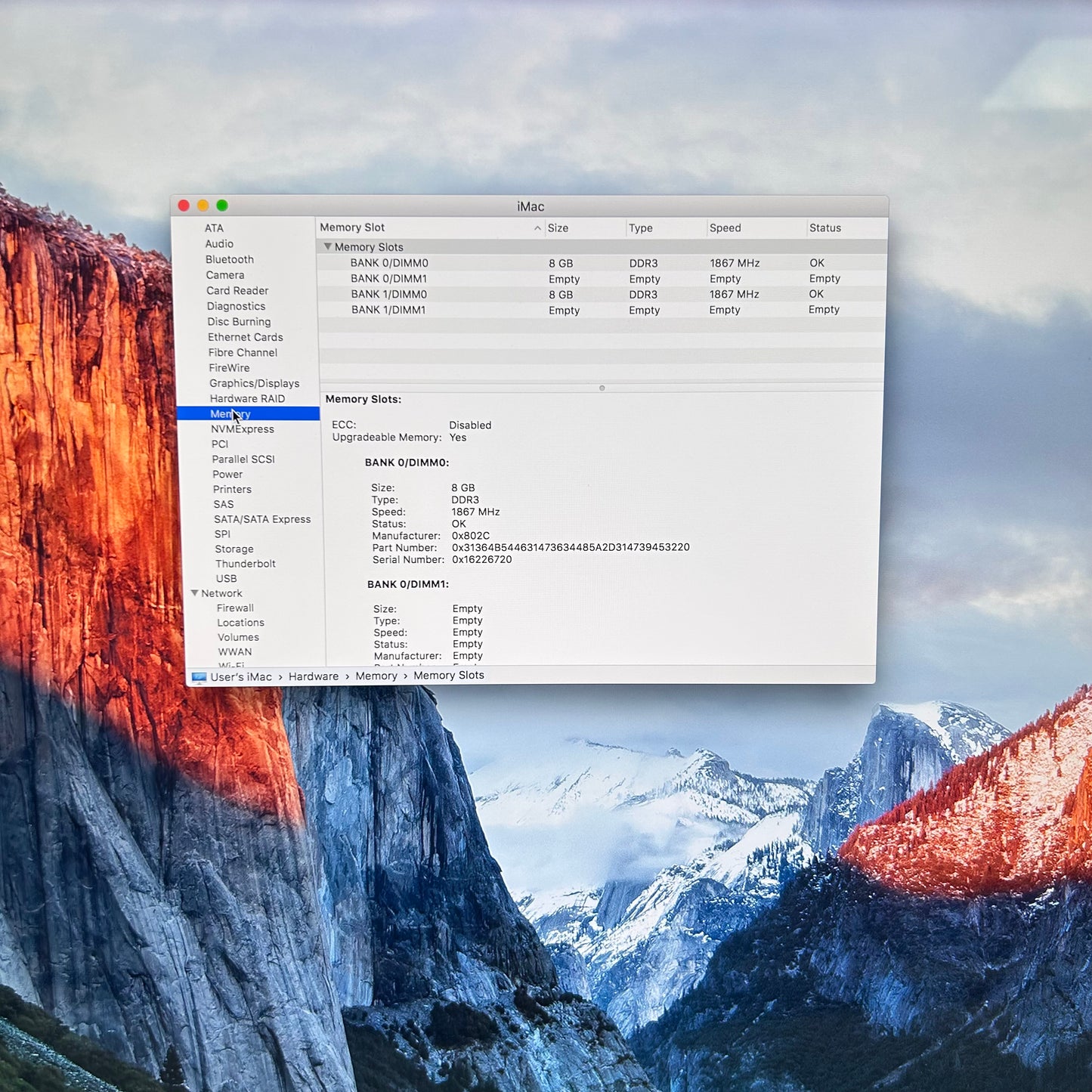Click Memory in the path bar

(x=376, y=676)
